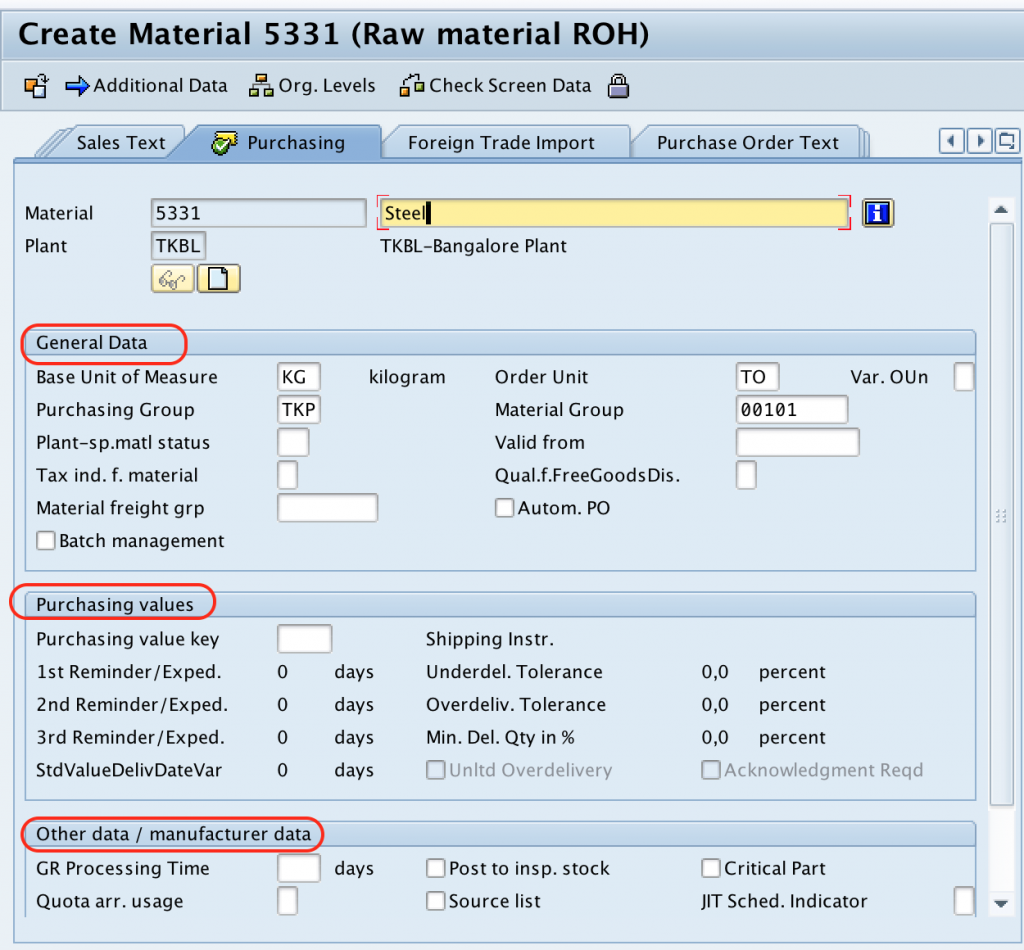Click the display glasses icon below Plant

click(172, 278)
